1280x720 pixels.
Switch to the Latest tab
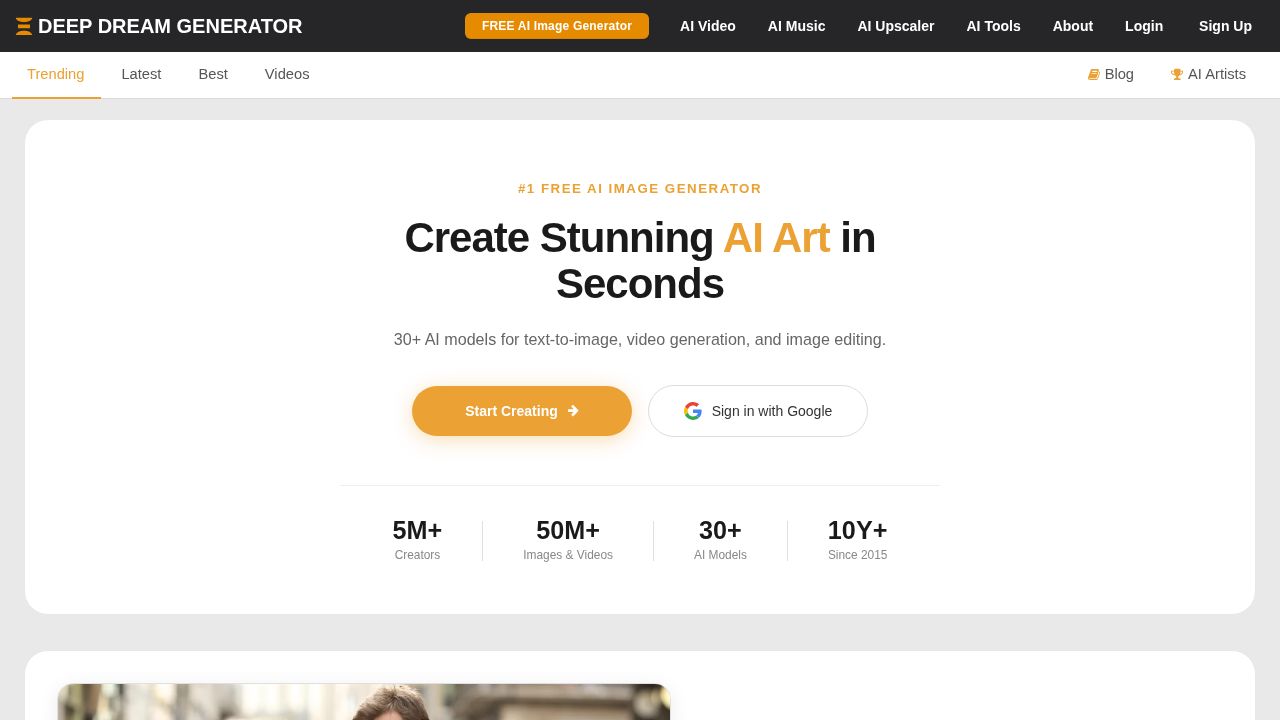141,74
